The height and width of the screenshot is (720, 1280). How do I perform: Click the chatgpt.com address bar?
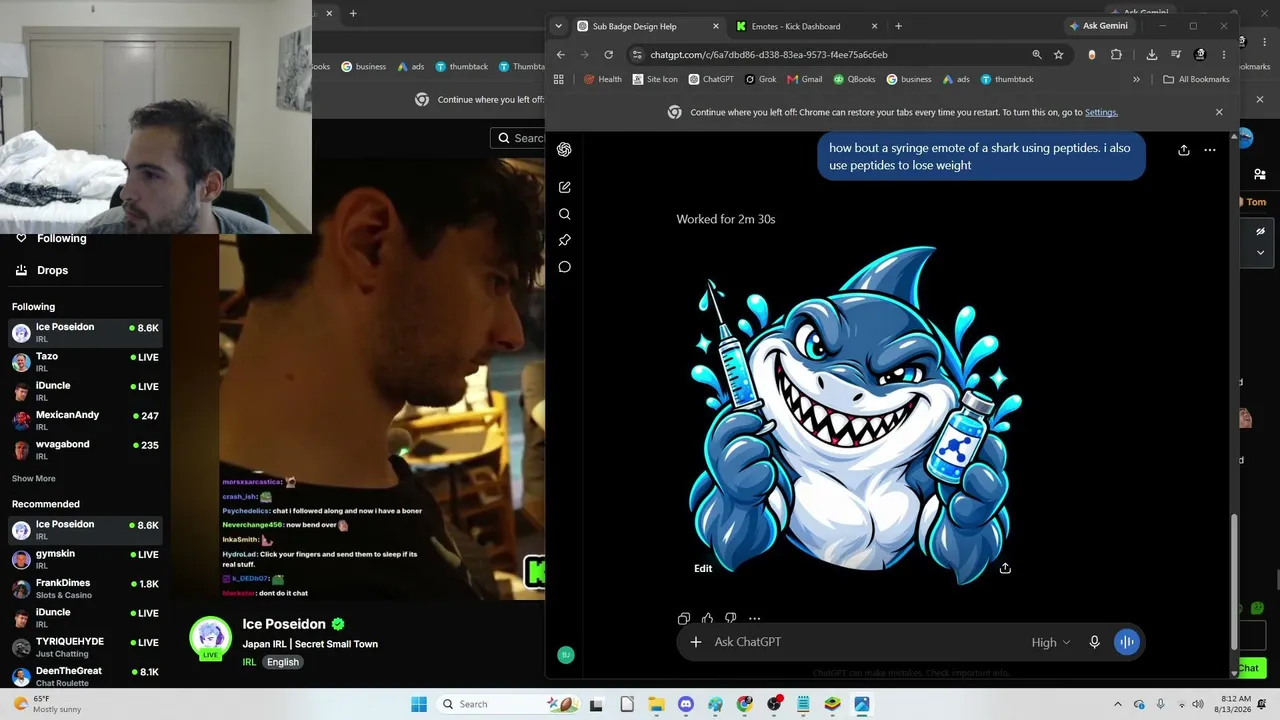(768, 55)
